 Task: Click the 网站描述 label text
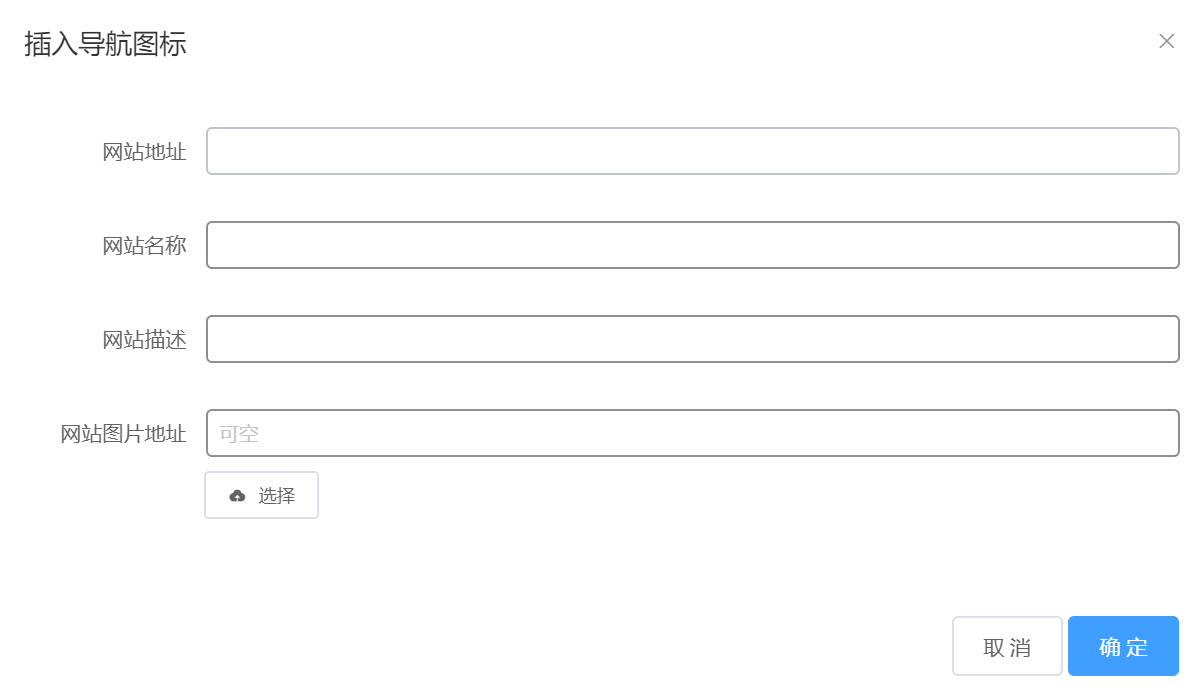tap(144, 340)
